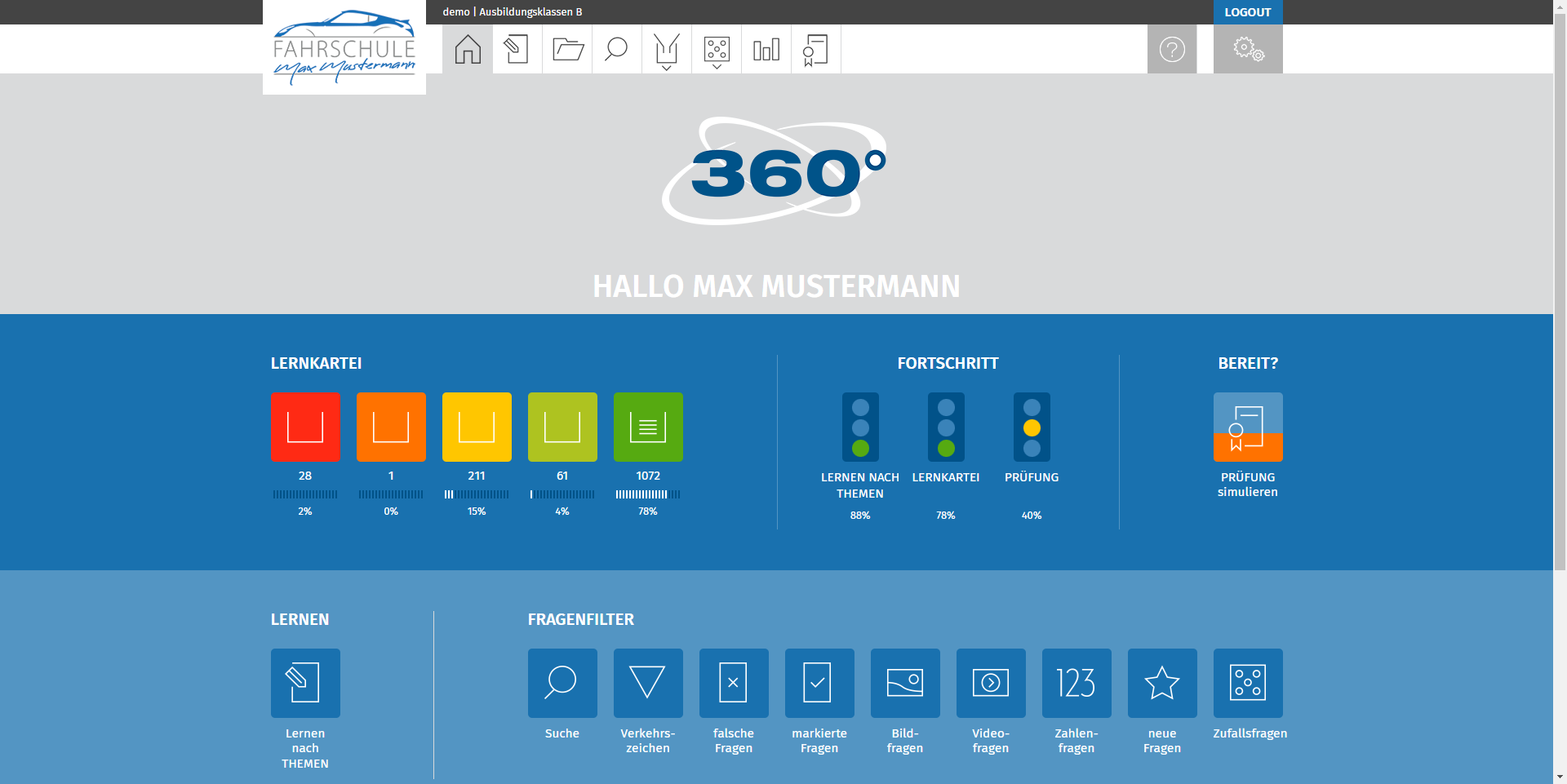Click the magnifier search icon in toolbar
Screen dimensions: 1567x784
[616, 49]
